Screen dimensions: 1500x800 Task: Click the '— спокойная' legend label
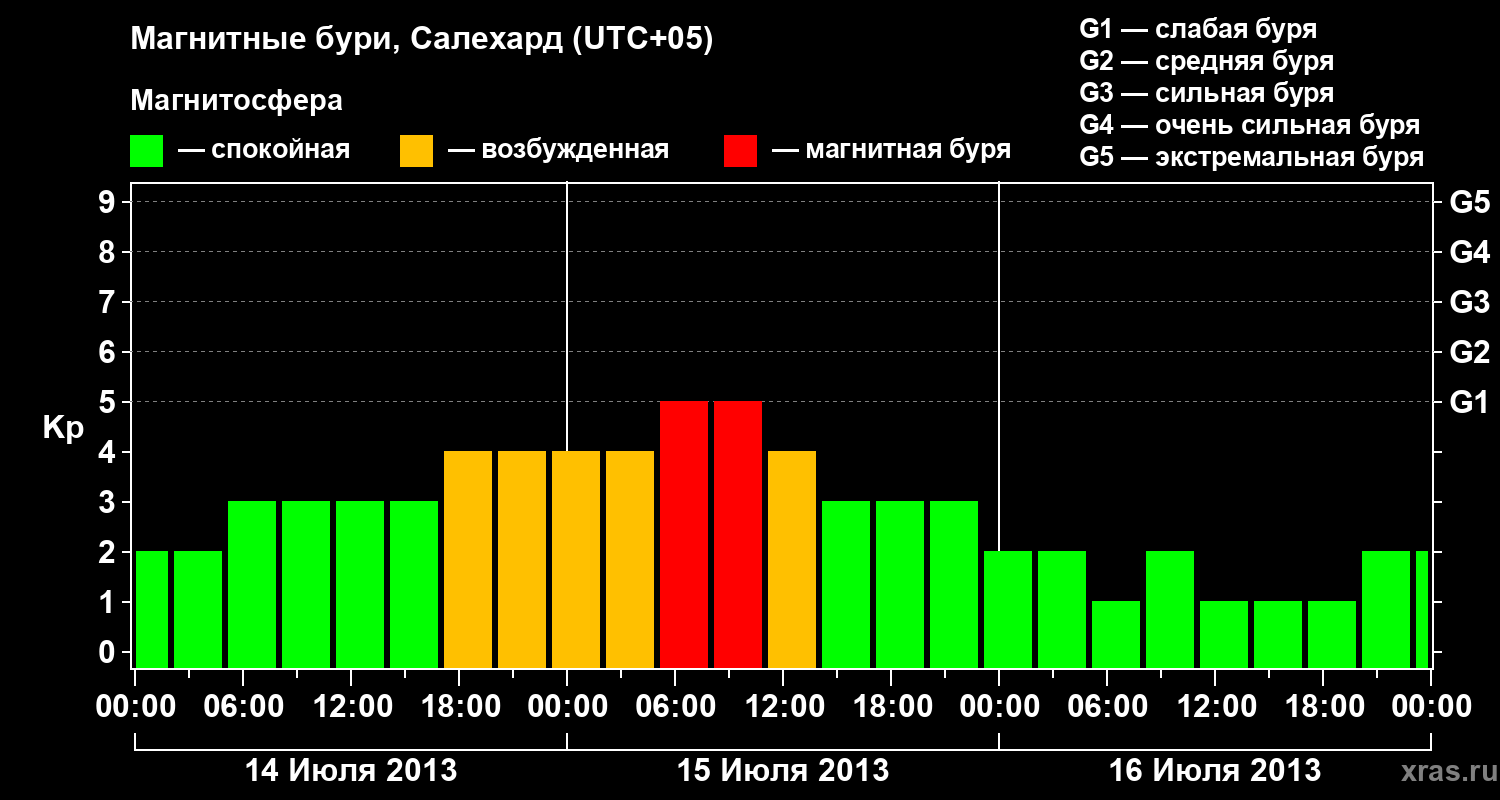264,151
